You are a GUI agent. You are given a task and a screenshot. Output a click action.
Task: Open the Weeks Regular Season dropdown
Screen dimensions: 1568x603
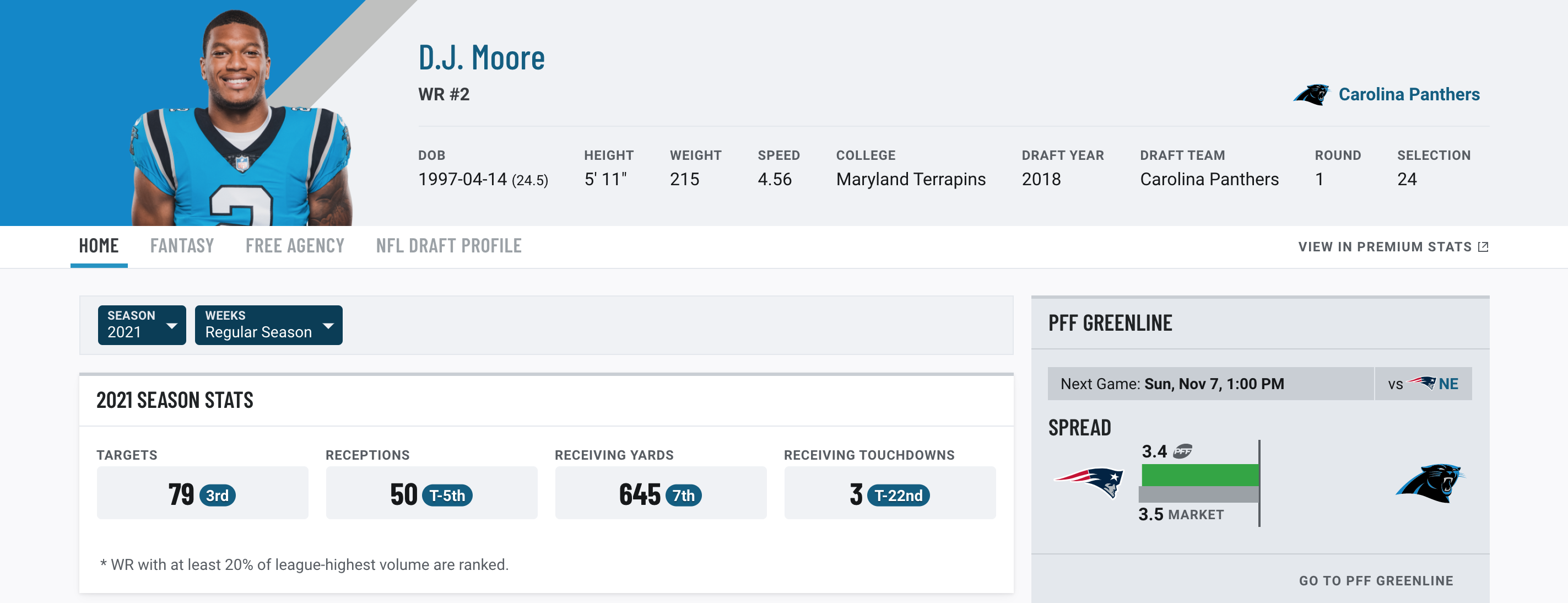(x=268, y=325)
